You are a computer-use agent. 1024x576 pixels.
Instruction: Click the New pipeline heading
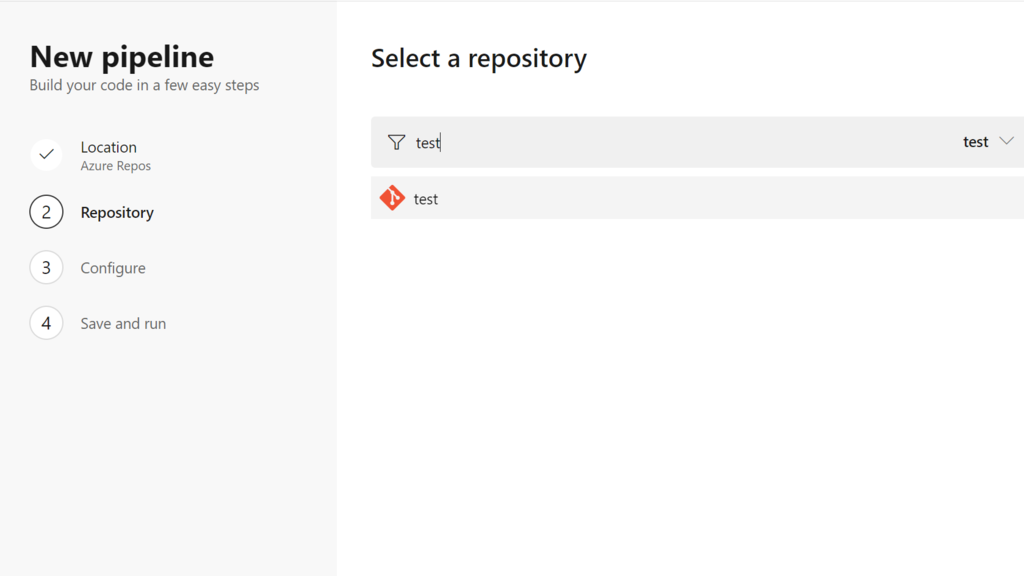122,57
